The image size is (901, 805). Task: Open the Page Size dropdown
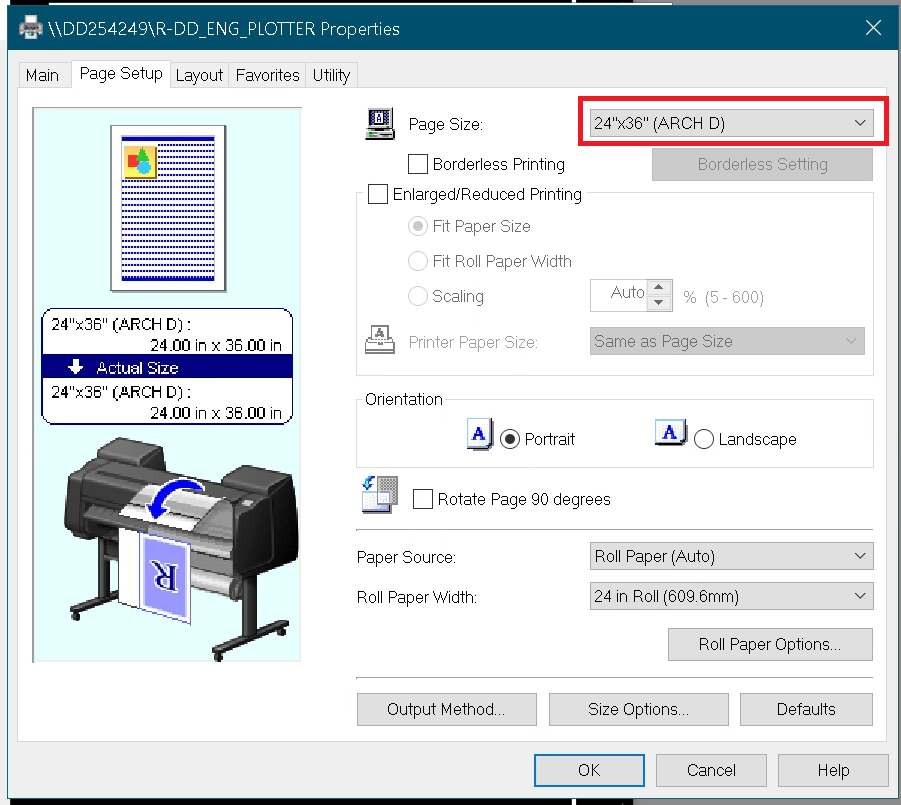(731, 122)
